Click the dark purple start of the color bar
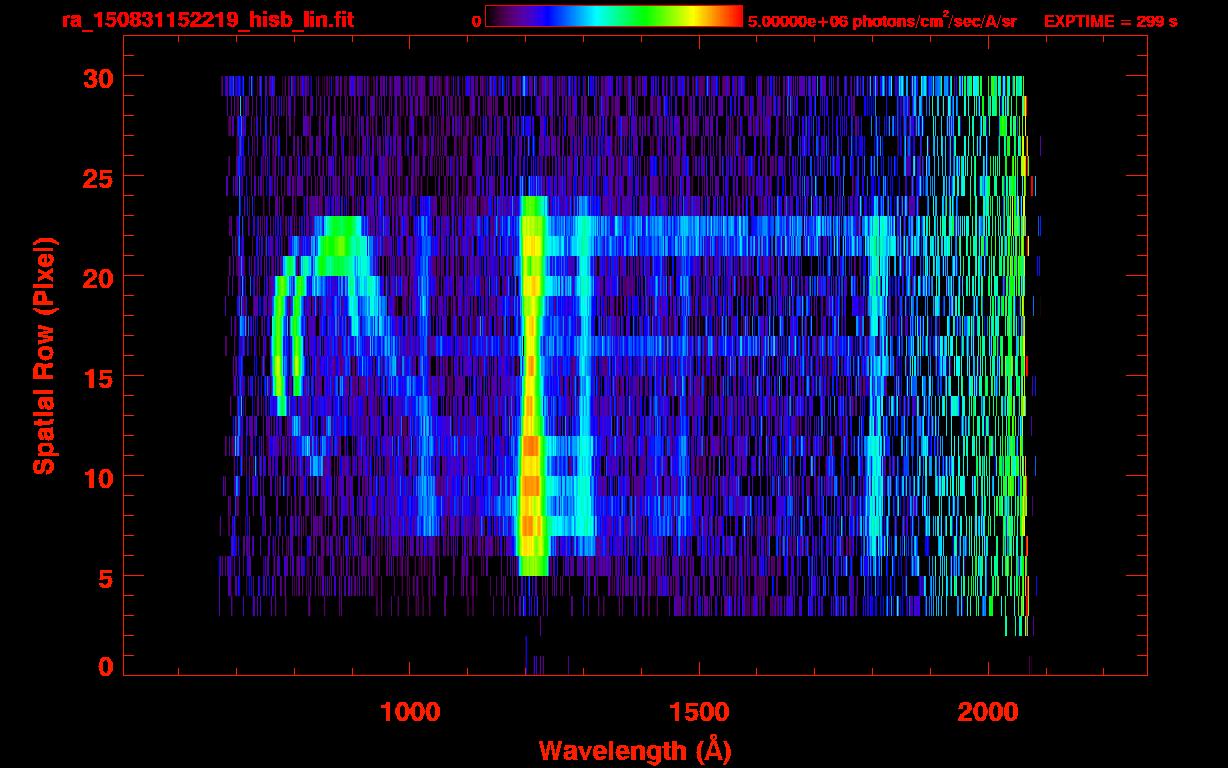This screenshot has width=1228, height=768. [497, 17]
